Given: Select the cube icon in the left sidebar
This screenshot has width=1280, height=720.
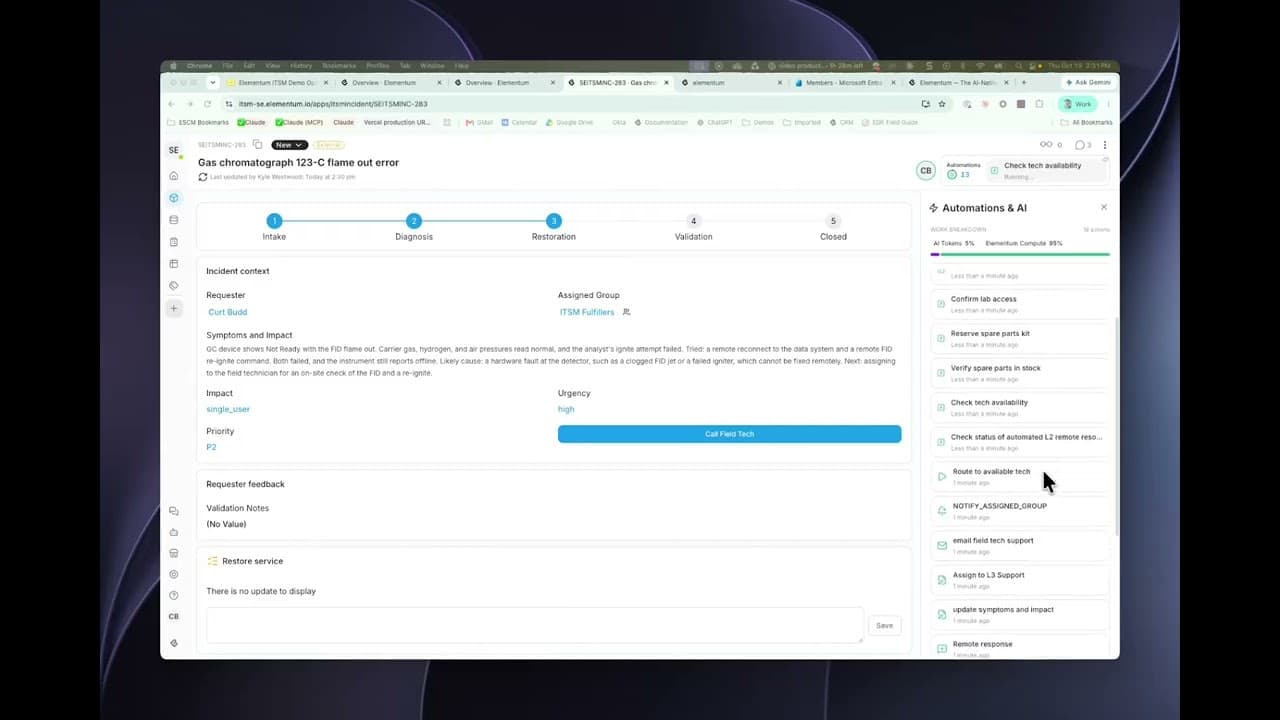Looking at the screenshot, I should 174,198.
